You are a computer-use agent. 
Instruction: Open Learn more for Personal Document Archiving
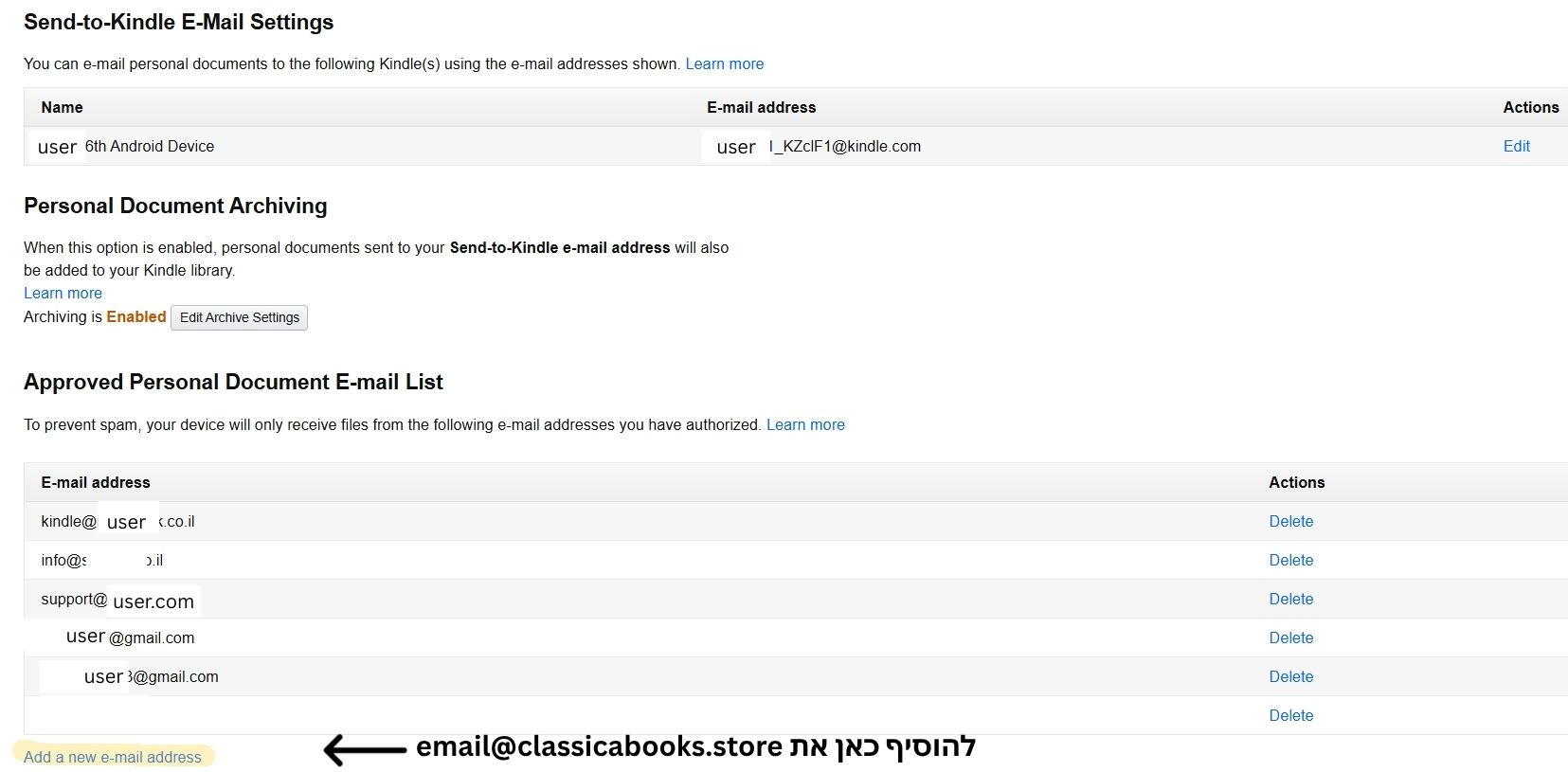tap(63, 293)
